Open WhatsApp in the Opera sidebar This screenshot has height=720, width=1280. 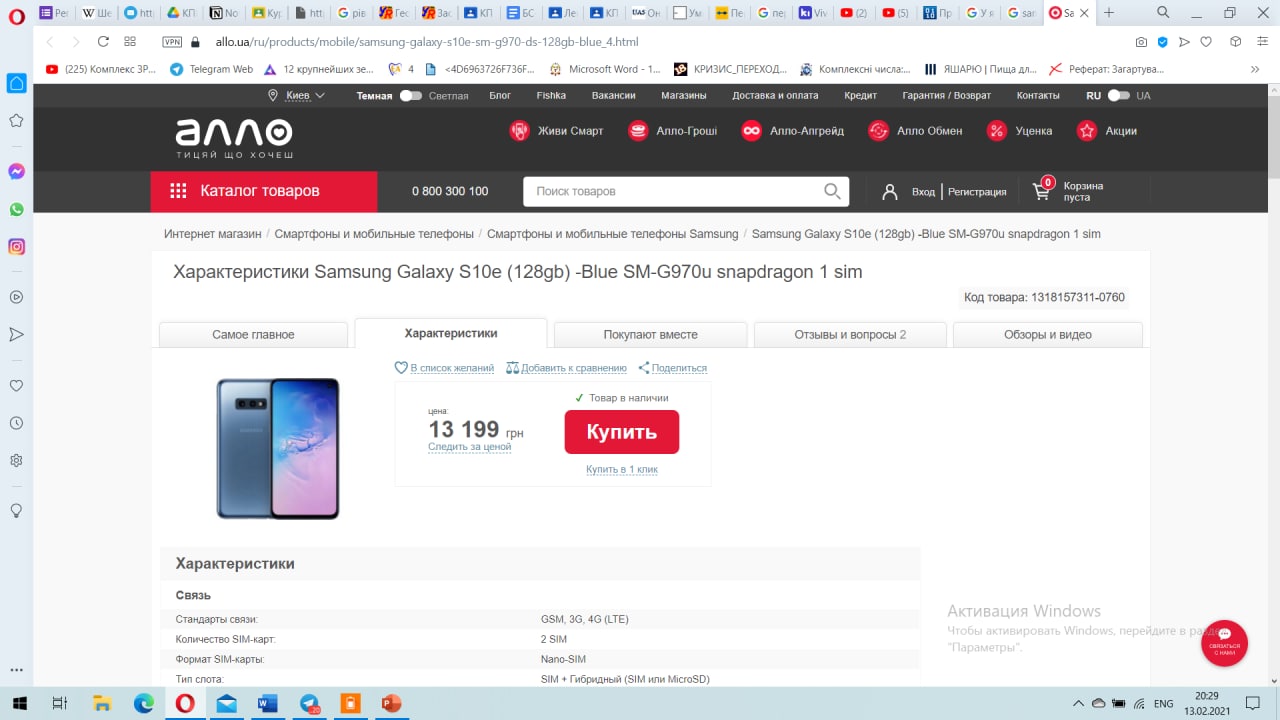pos(16,209)
